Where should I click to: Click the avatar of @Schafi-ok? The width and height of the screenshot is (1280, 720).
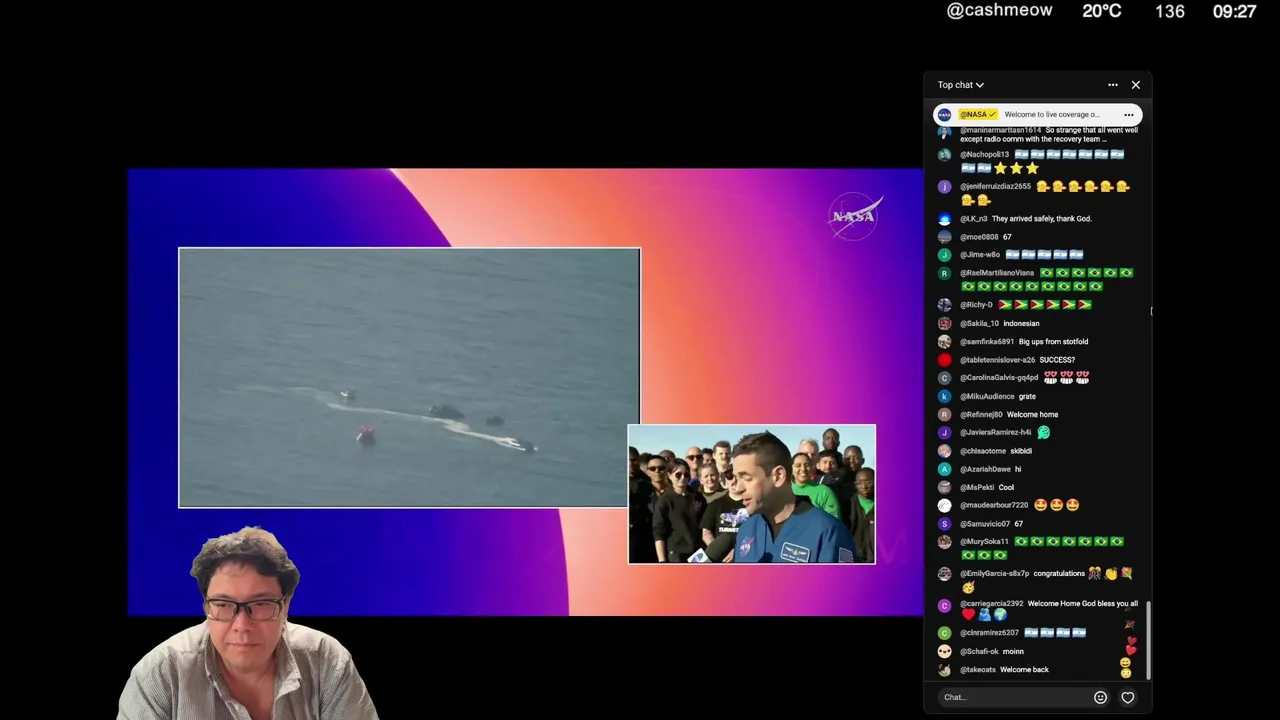[x=944, y=651]
